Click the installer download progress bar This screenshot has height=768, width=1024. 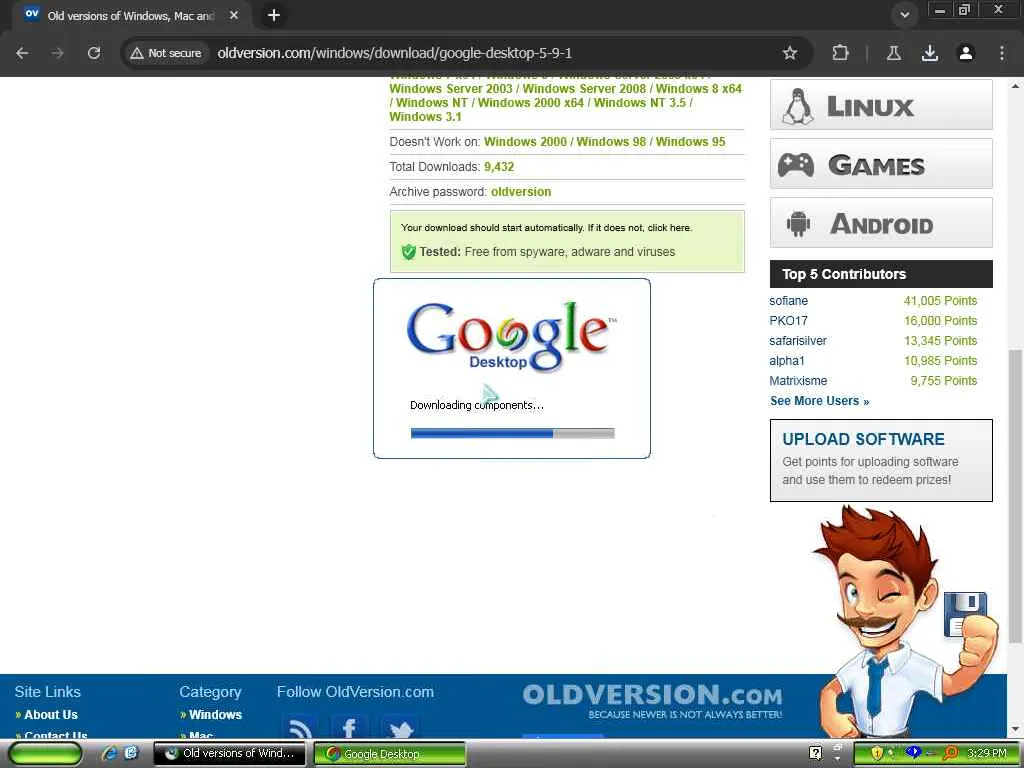[513, 433]
